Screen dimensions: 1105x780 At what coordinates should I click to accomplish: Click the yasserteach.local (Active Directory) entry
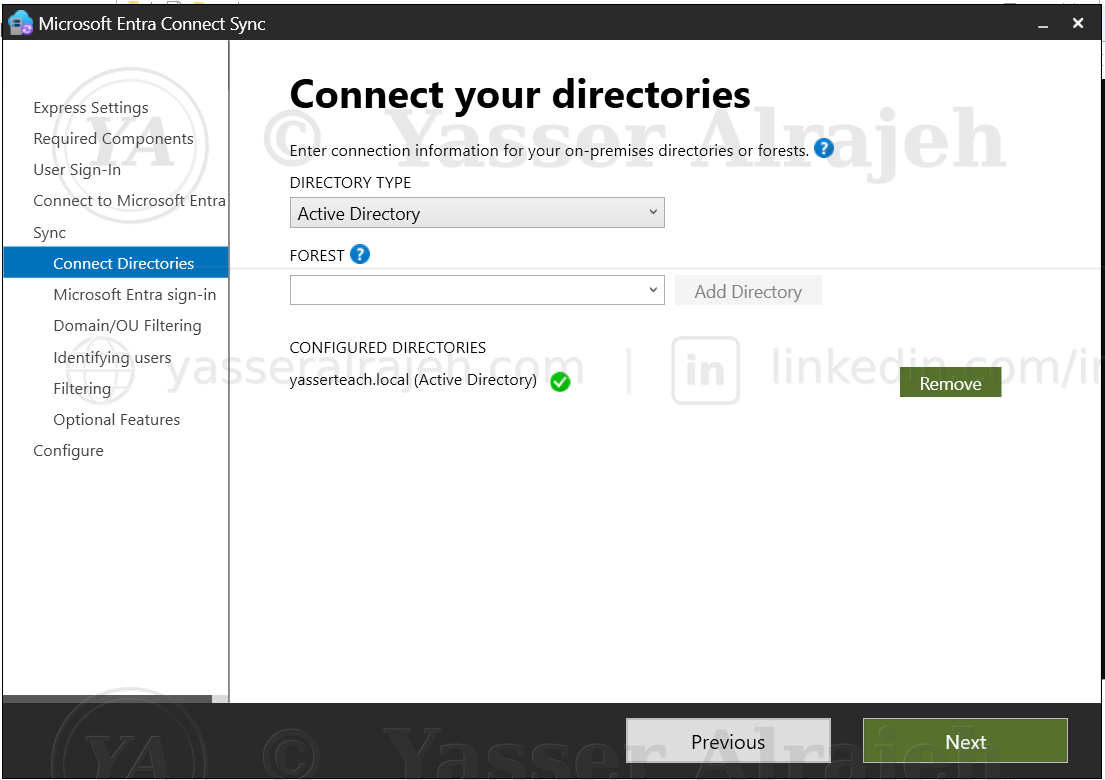pos(413,380)
